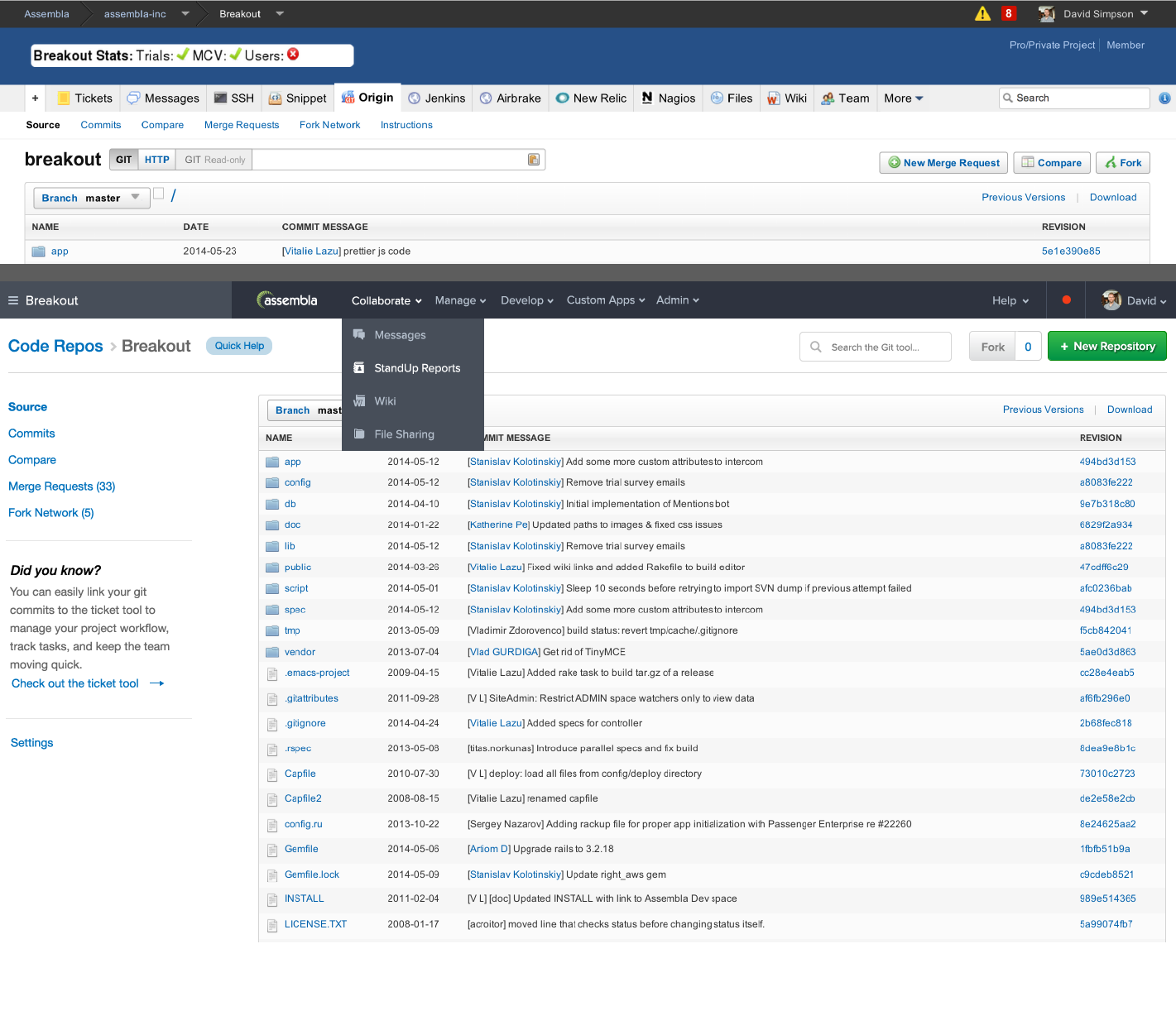This screenshot has height=1035, width=1176.
Task: Click David Simpson's avatar in top bar
Action: 1047,13
